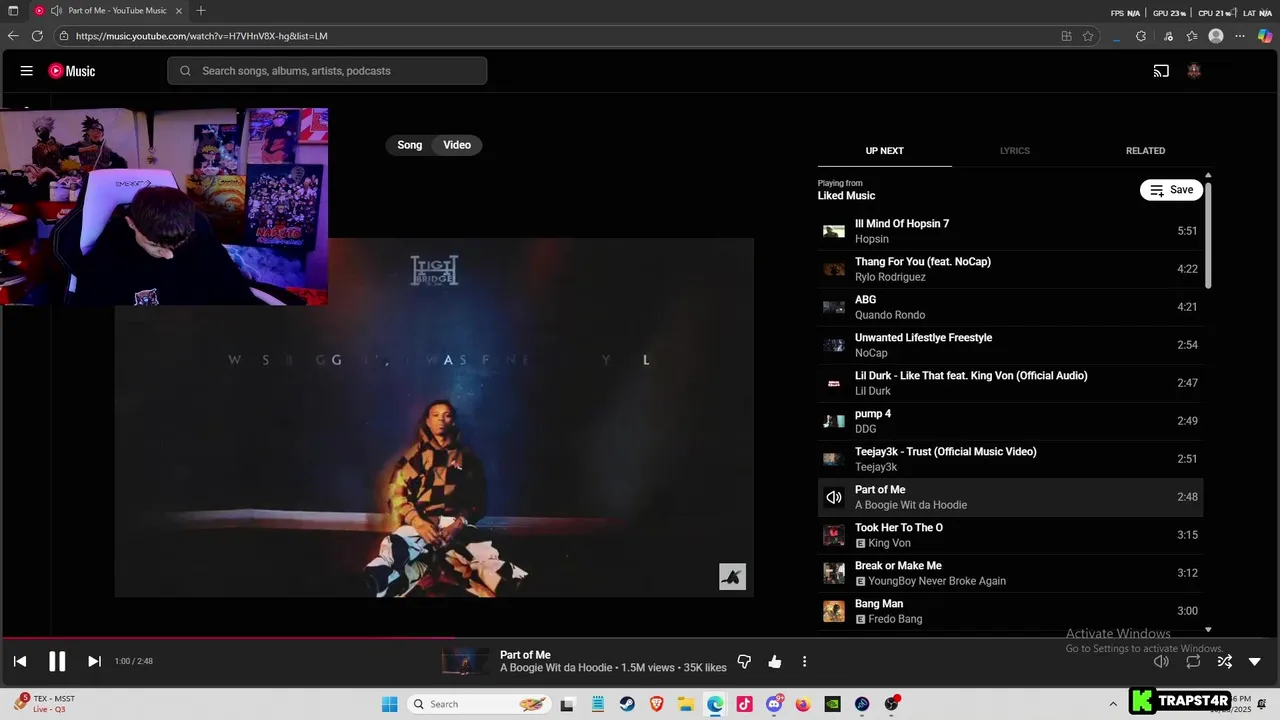The width and height of the screenshot is (1280, 720).
Task: Click the player bar album thumbnail
Action: click(x=466, y=661)
